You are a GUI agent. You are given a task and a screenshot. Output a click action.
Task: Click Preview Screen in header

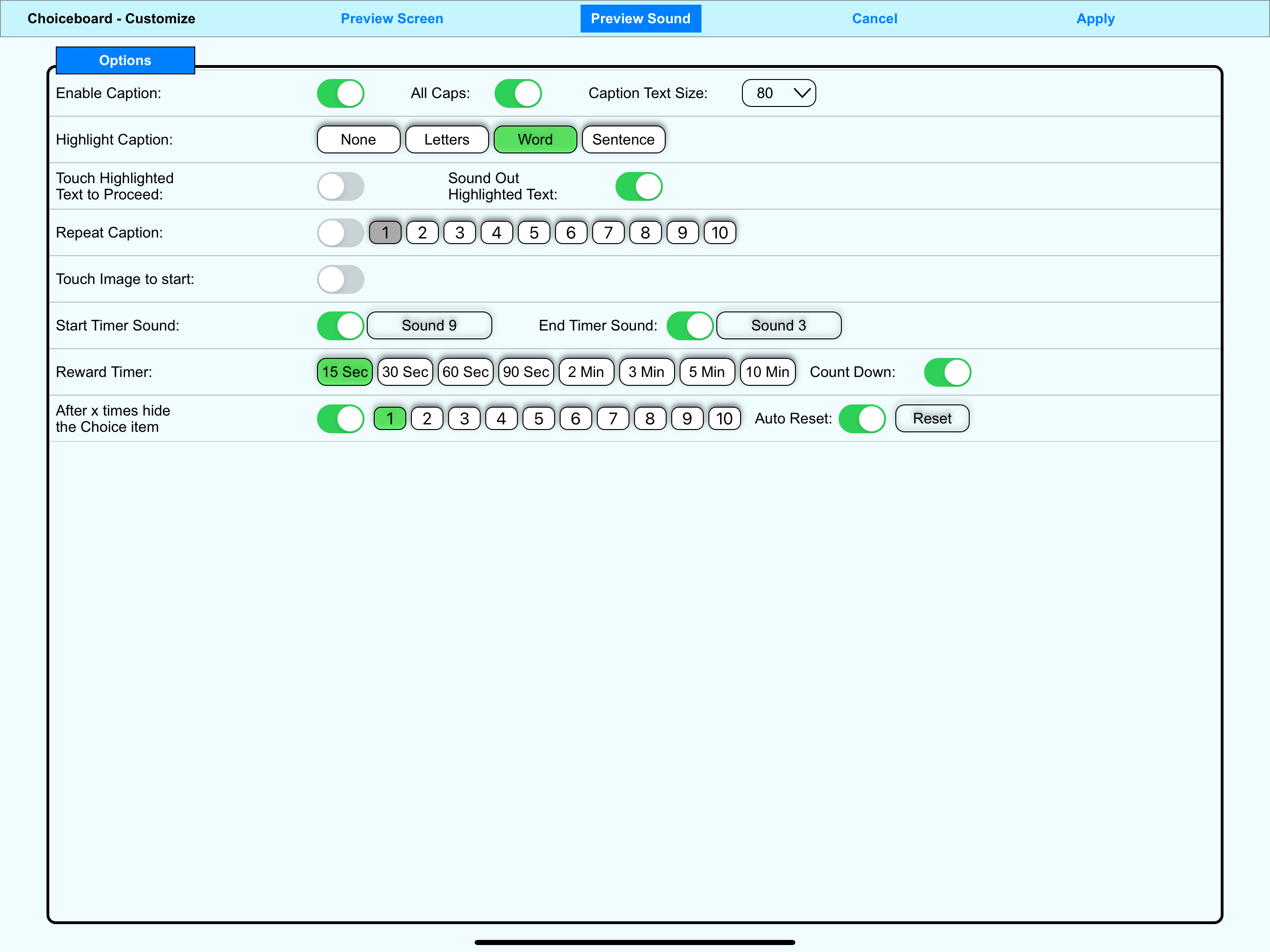coord(392,19)
